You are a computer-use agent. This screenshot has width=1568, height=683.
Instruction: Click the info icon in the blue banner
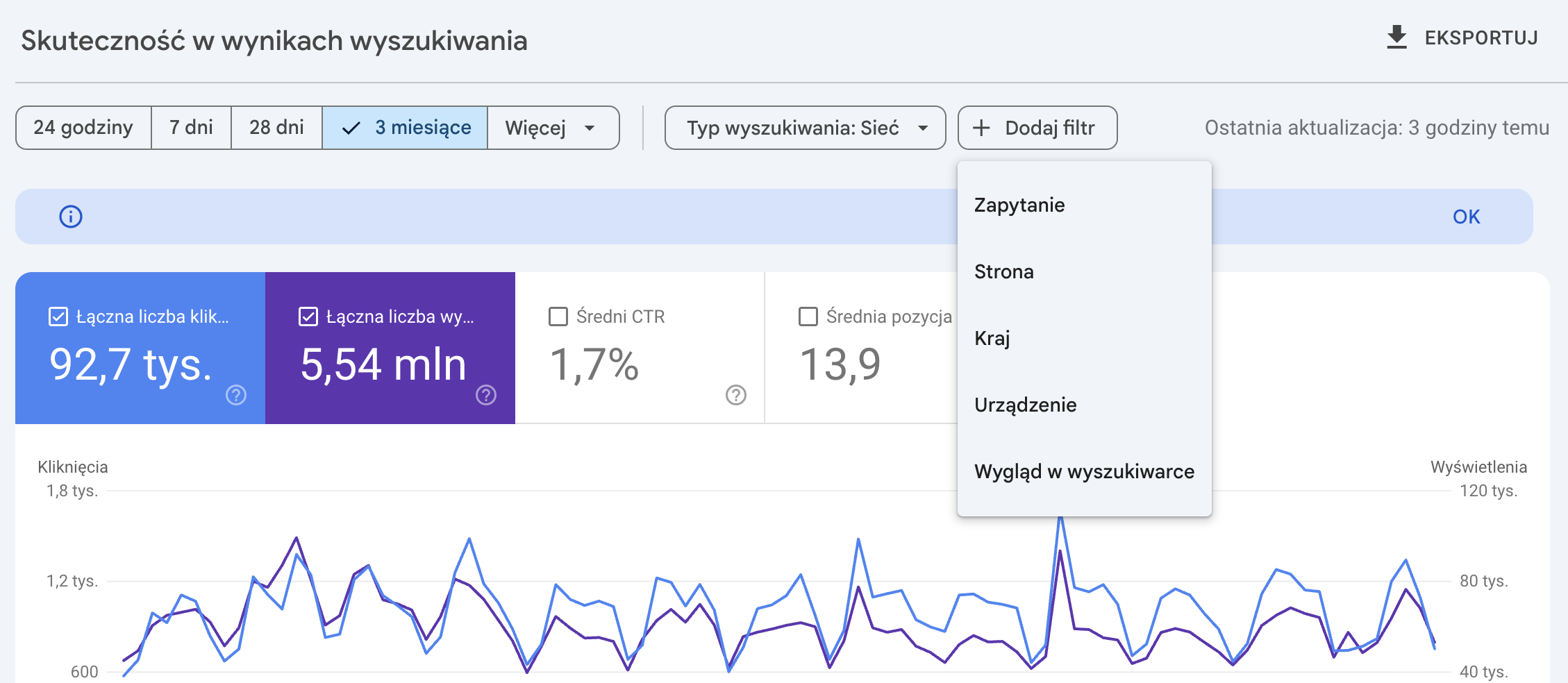[71, 217]
